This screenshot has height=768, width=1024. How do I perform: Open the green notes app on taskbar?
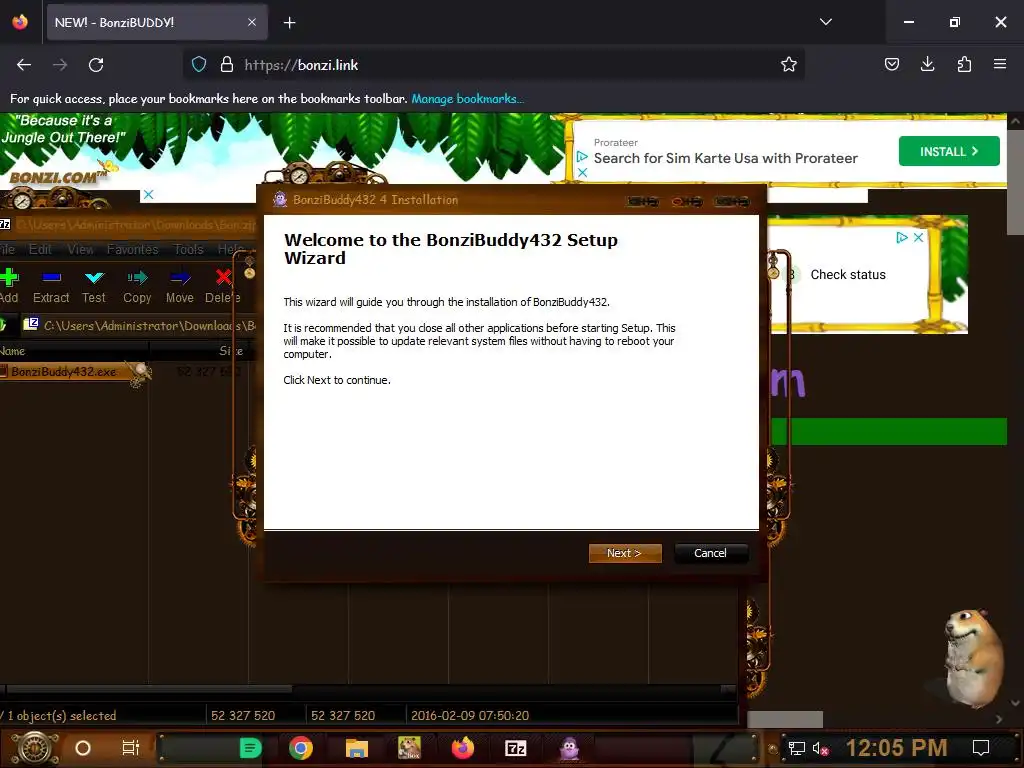250,748
